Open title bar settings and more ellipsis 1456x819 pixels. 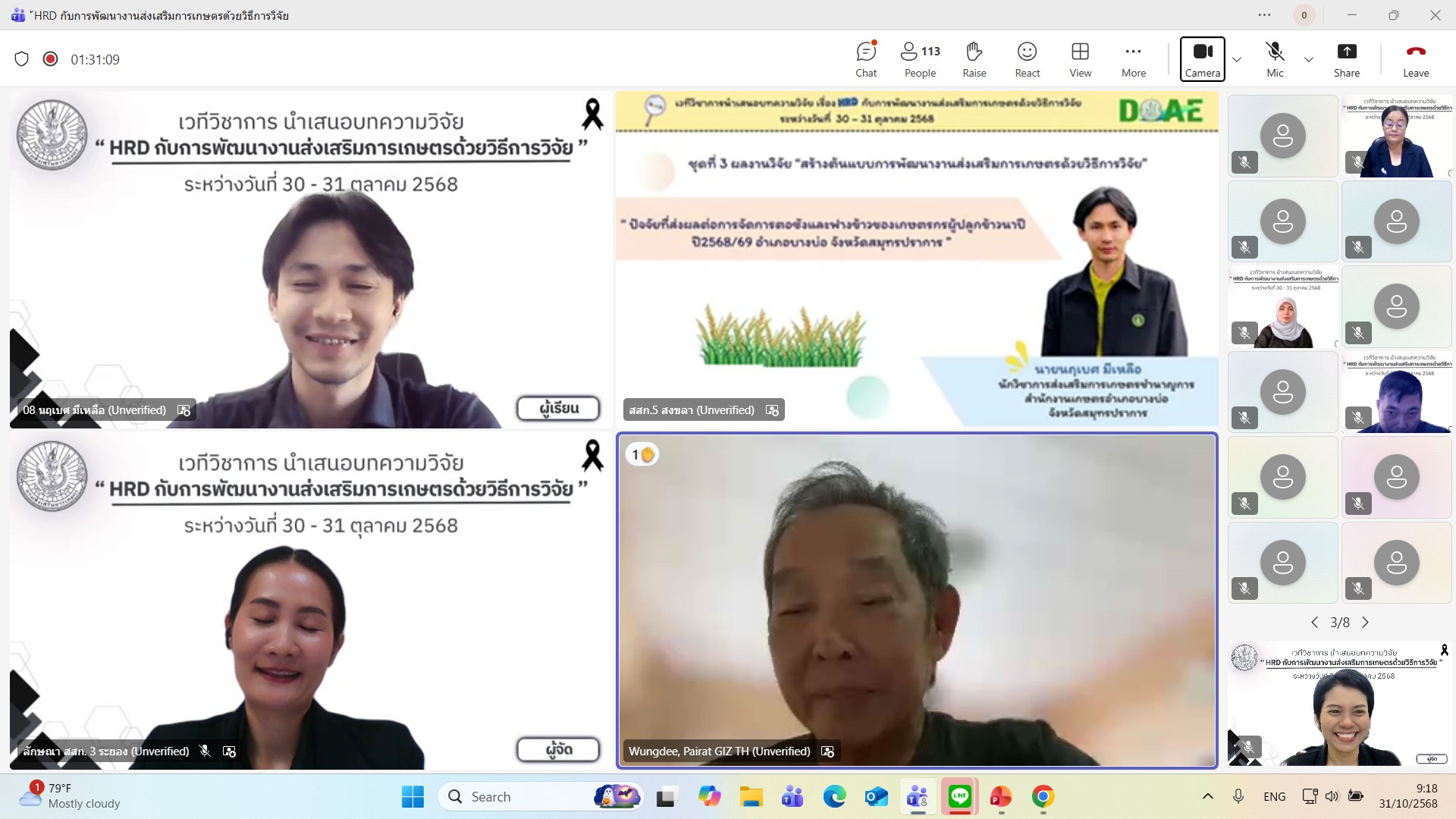coord(1264,15)
